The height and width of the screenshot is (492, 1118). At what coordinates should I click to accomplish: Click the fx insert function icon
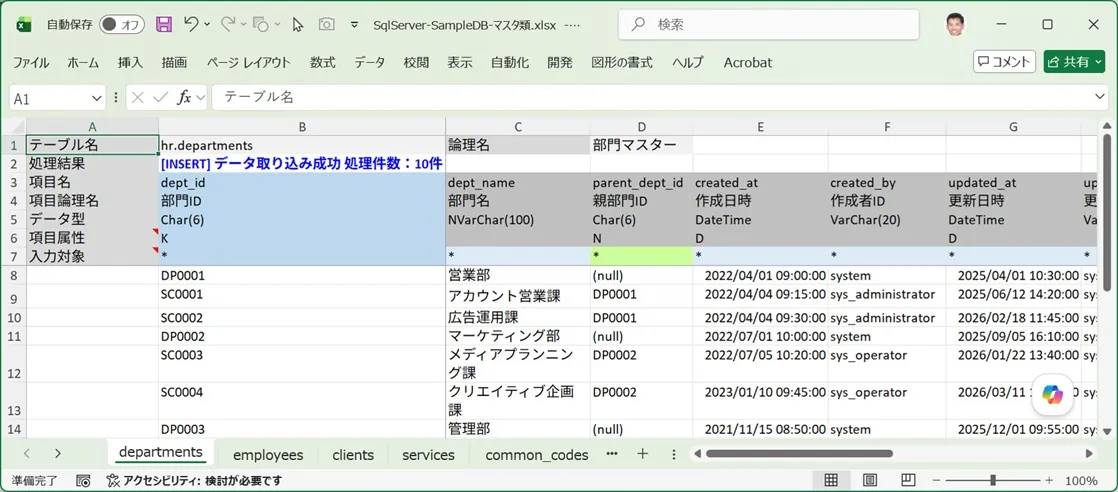(184, 98)
